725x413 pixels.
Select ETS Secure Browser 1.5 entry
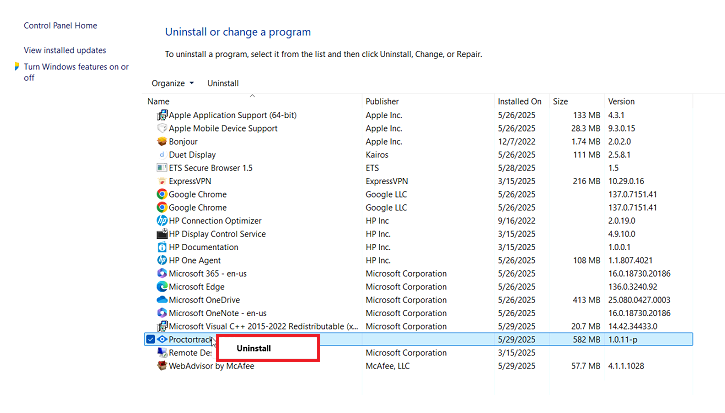pos(210,168)
